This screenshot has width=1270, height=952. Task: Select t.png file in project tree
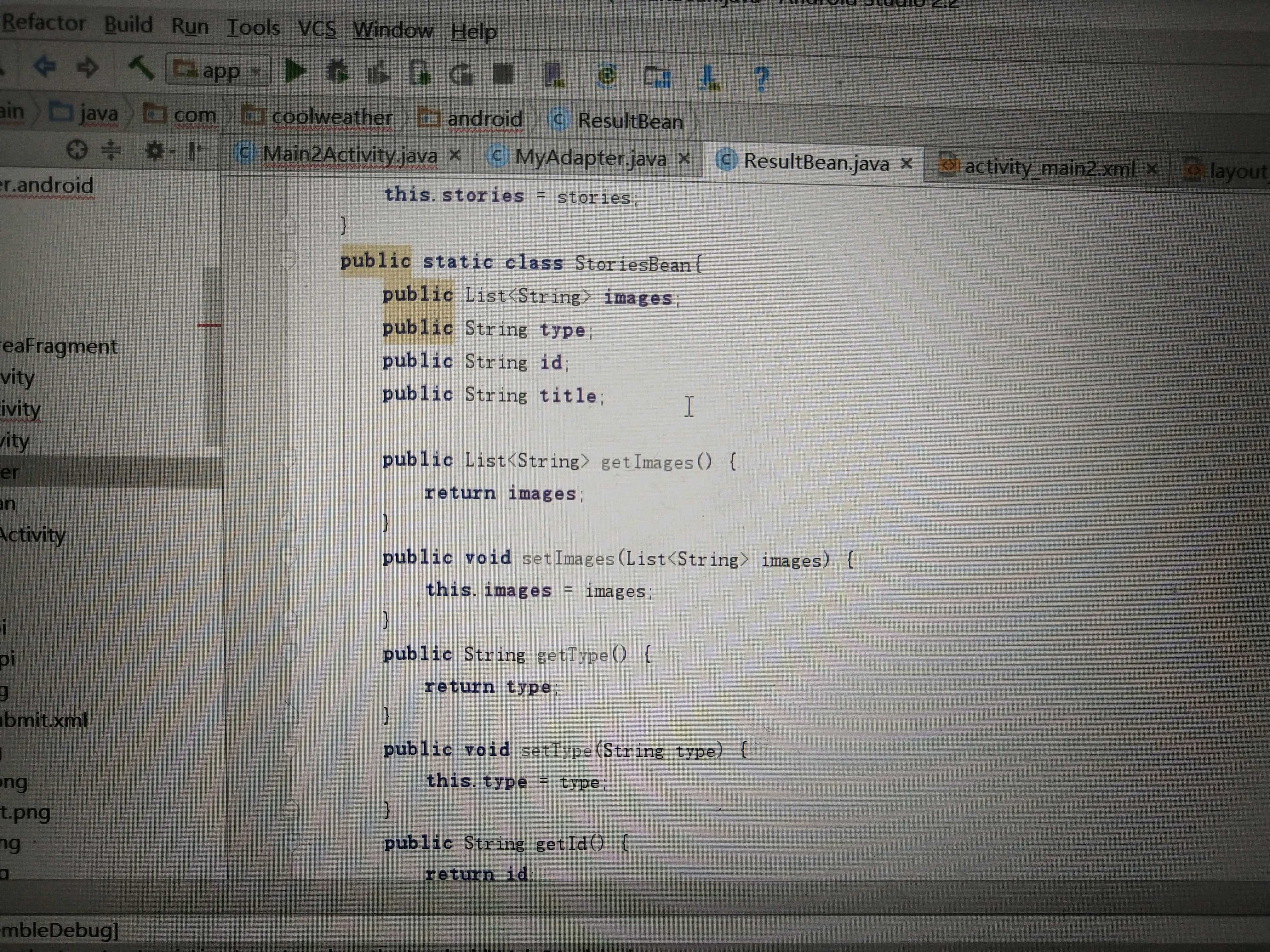click(x=25, y=812)
